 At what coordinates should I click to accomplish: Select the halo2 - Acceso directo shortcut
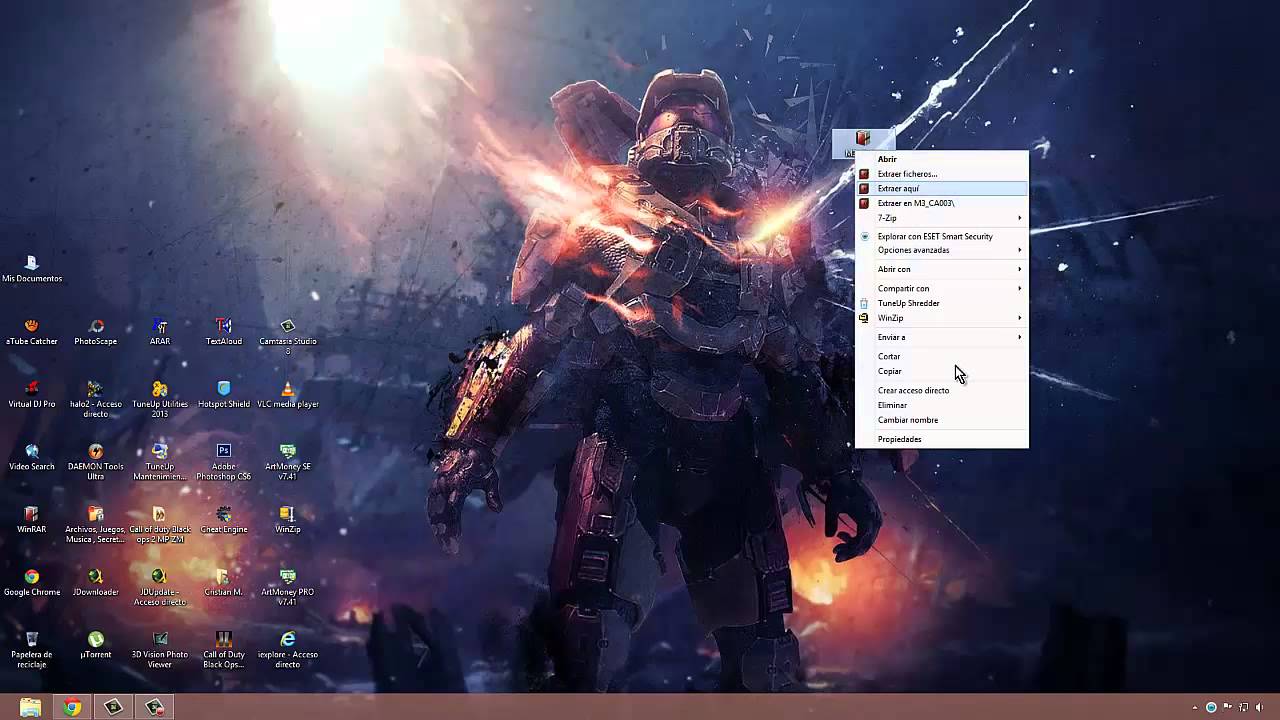[96, 399]
